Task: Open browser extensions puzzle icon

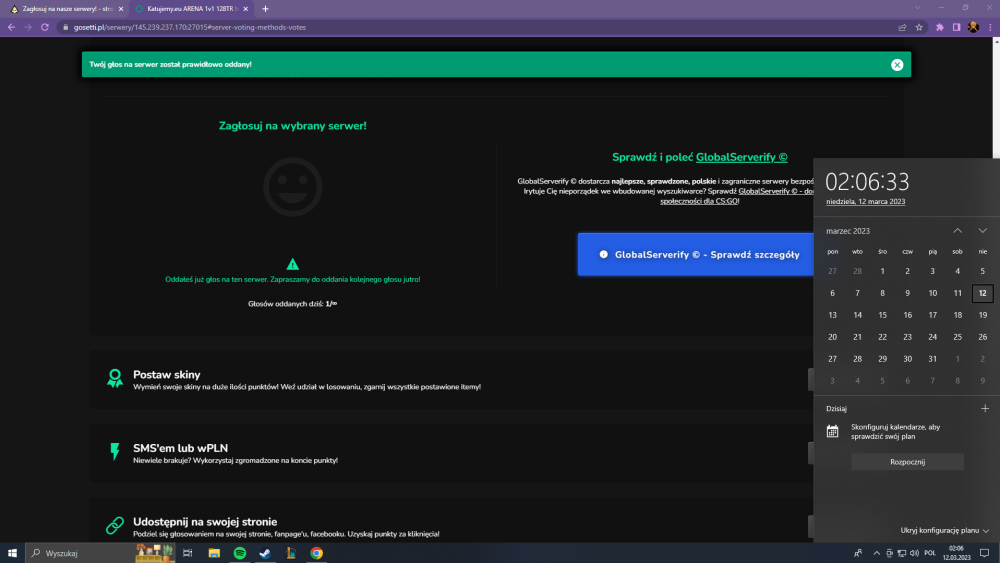Action: coord(939,27)
